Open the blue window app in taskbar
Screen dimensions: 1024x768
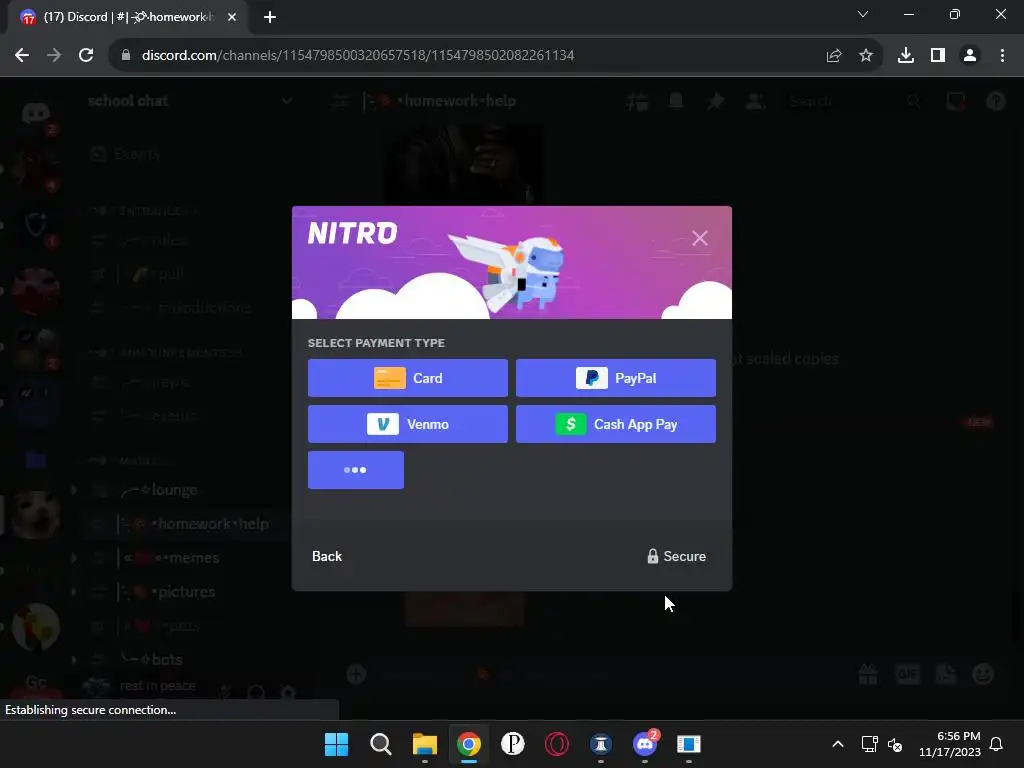(688, 744)
